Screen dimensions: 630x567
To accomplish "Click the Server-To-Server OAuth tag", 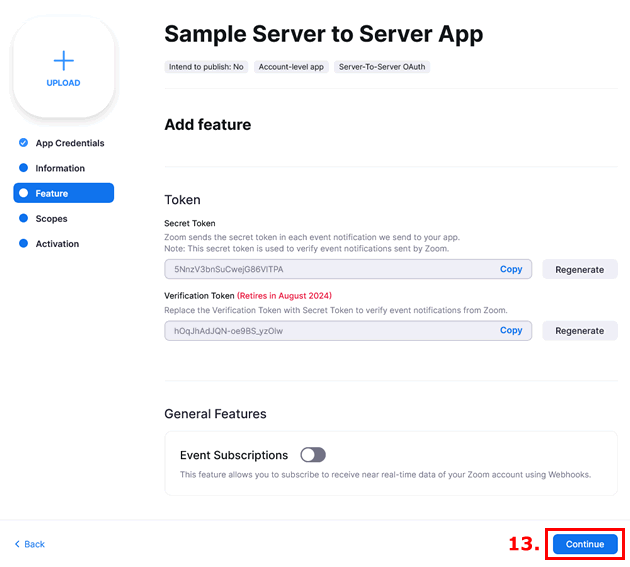I will 381,67.
